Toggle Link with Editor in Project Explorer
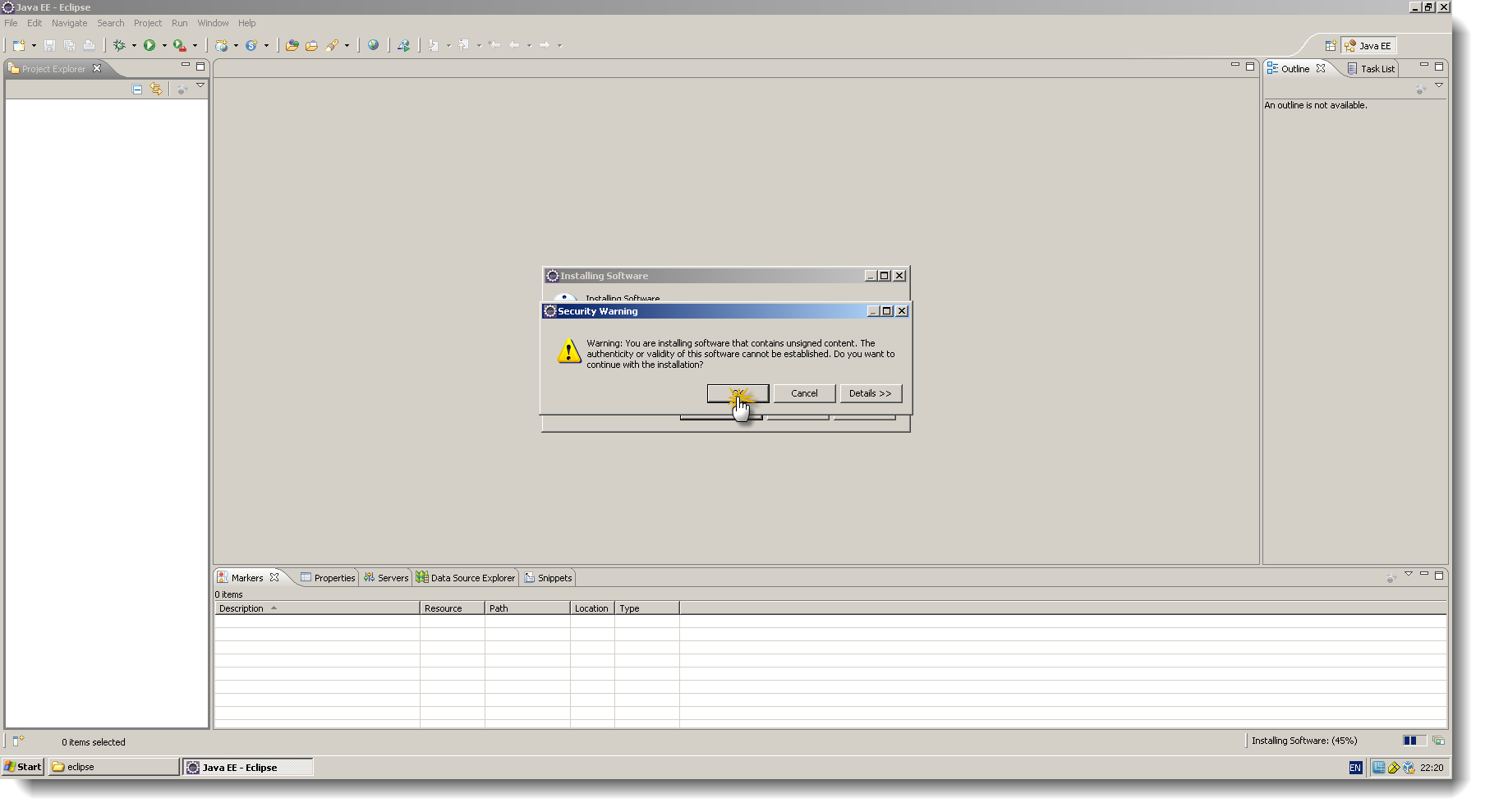 (156, 89)
